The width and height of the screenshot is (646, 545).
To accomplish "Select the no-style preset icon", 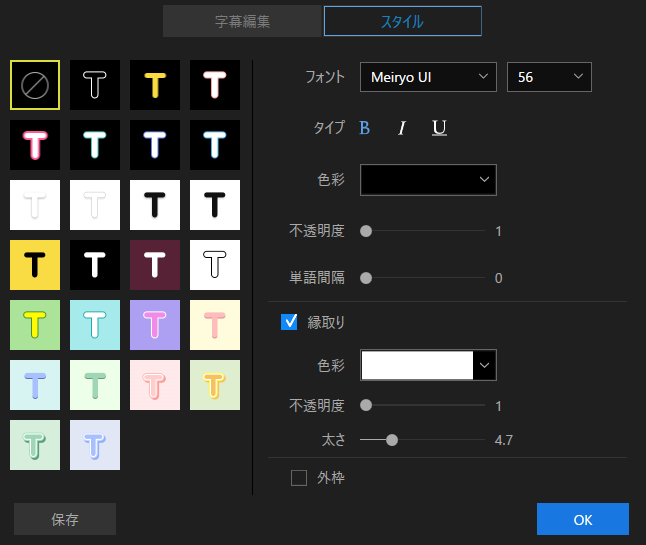I will click(35, 85).
